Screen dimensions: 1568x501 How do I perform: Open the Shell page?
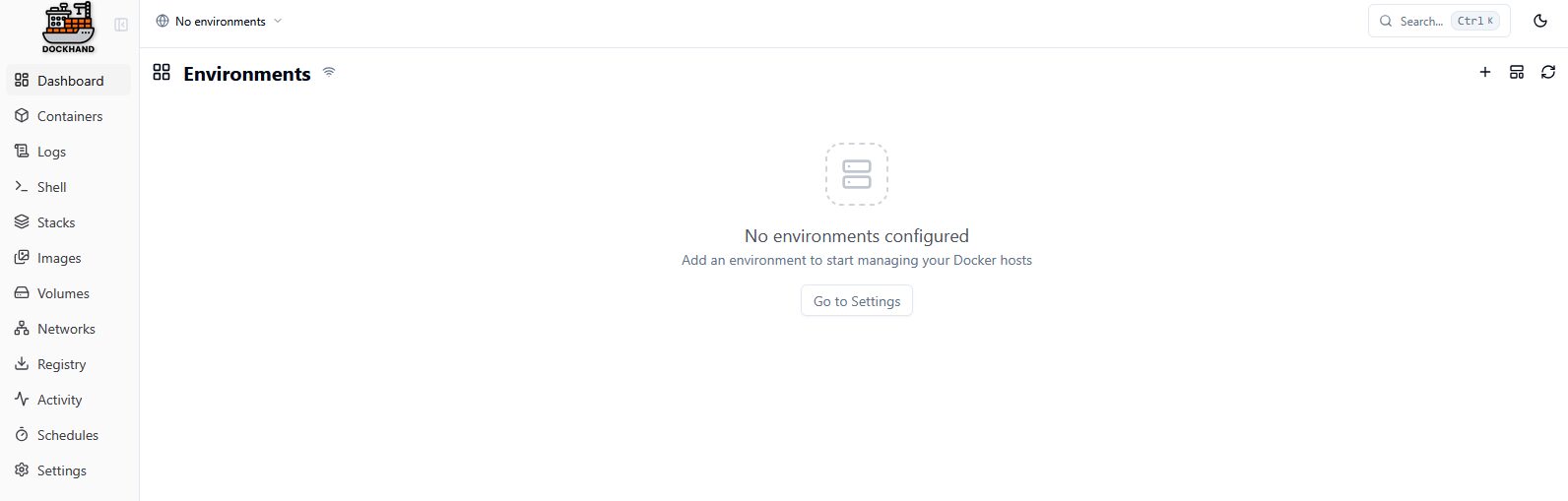point(51,187)
